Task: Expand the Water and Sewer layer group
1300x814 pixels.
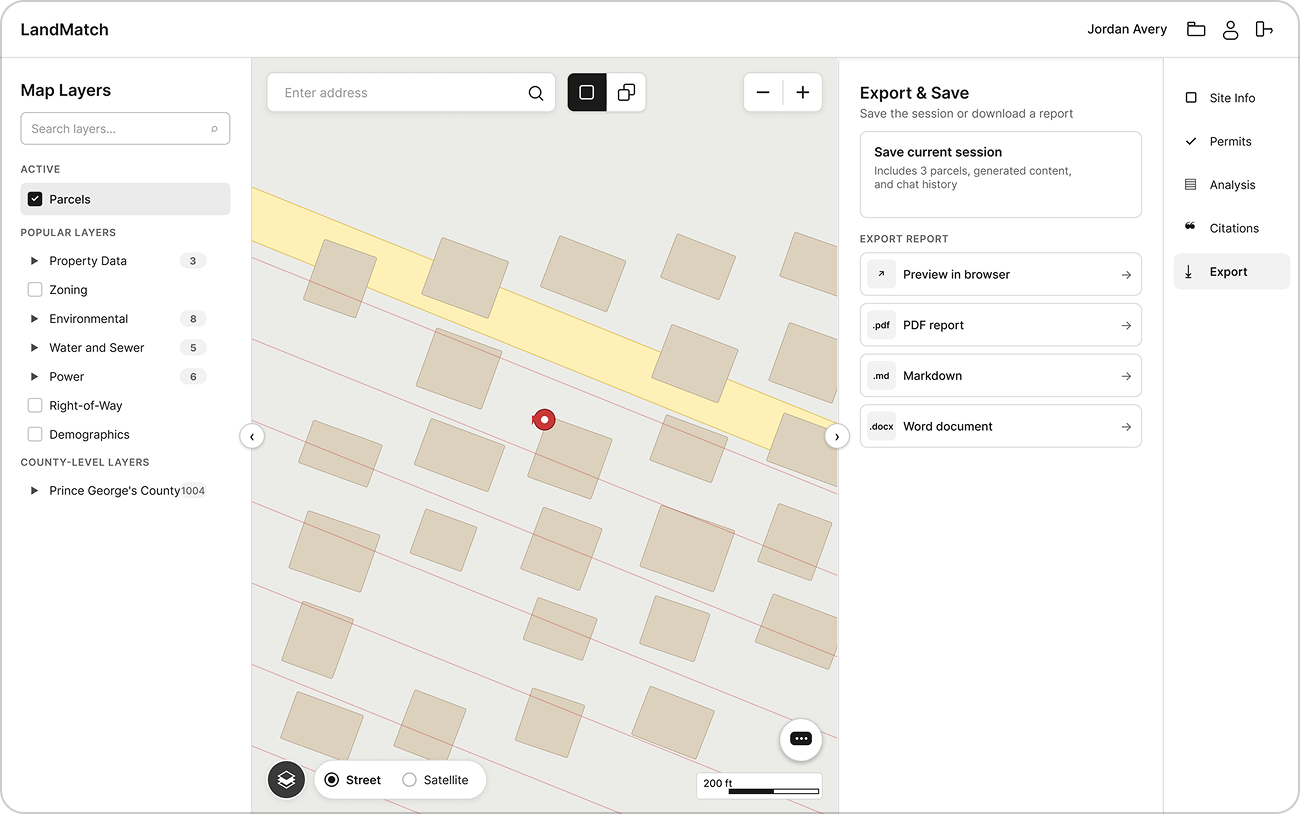Action: coord(35,348)
